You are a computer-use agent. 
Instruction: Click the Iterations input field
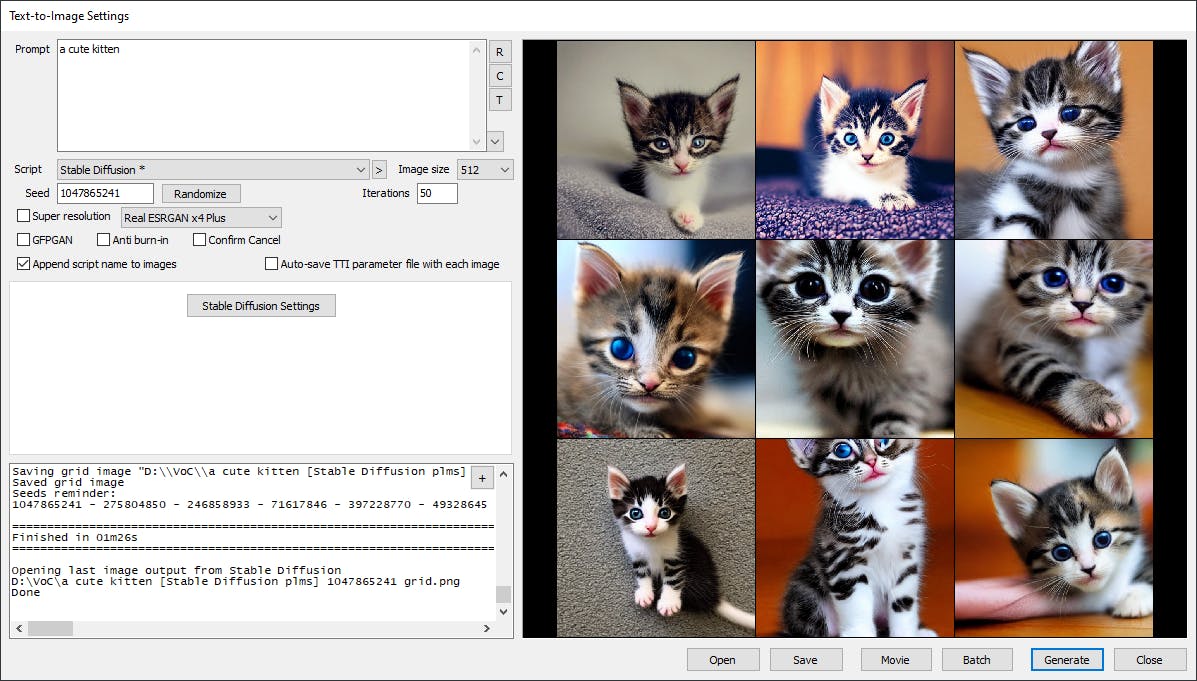[437, 193]
